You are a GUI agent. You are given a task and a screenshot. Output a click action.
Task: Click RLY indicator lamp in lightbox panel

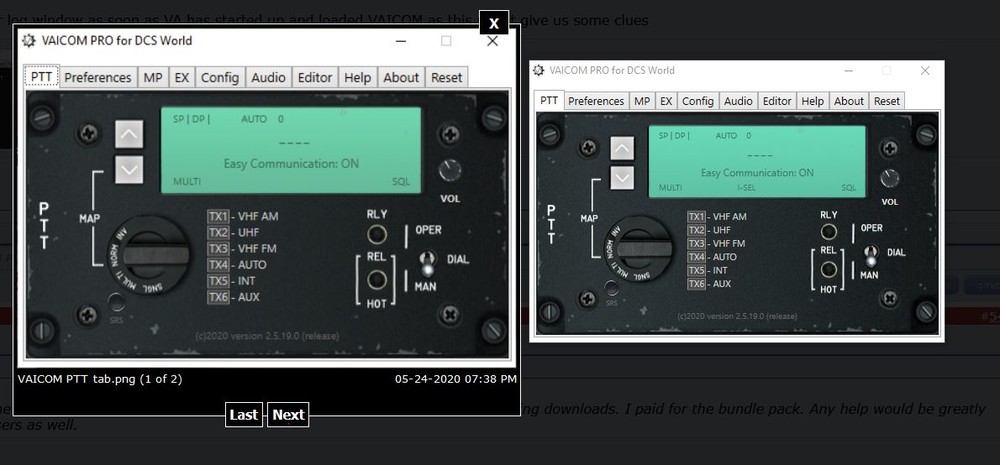coord(377,235)
